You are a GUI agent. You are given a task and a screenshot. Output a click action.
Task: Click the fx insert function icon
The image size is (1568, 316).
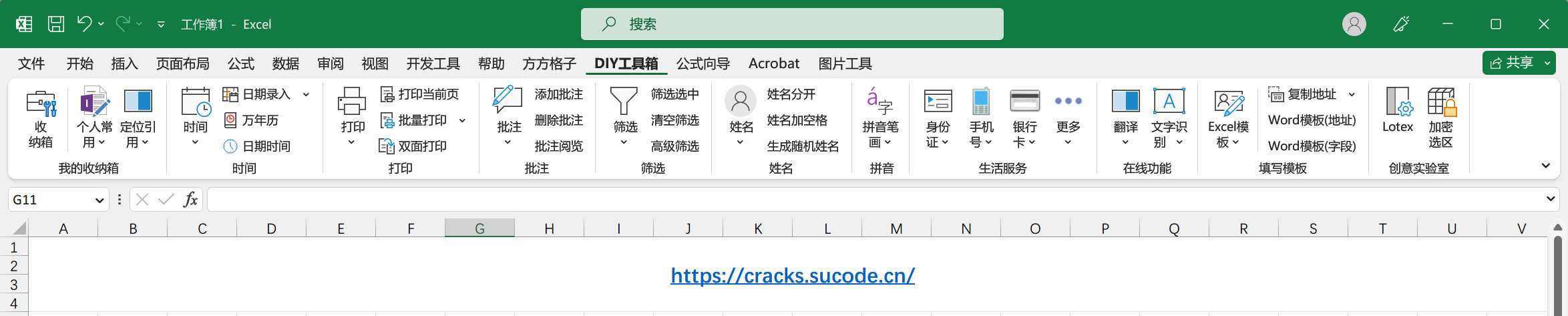(190, 199)
